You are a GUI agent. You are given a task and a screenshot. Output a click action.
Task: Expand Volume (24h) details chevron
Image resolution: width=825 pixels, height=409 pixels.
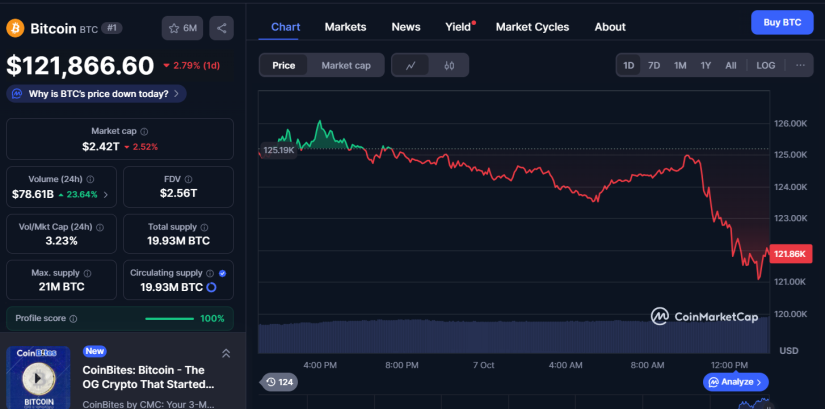[x=107, y=194]
